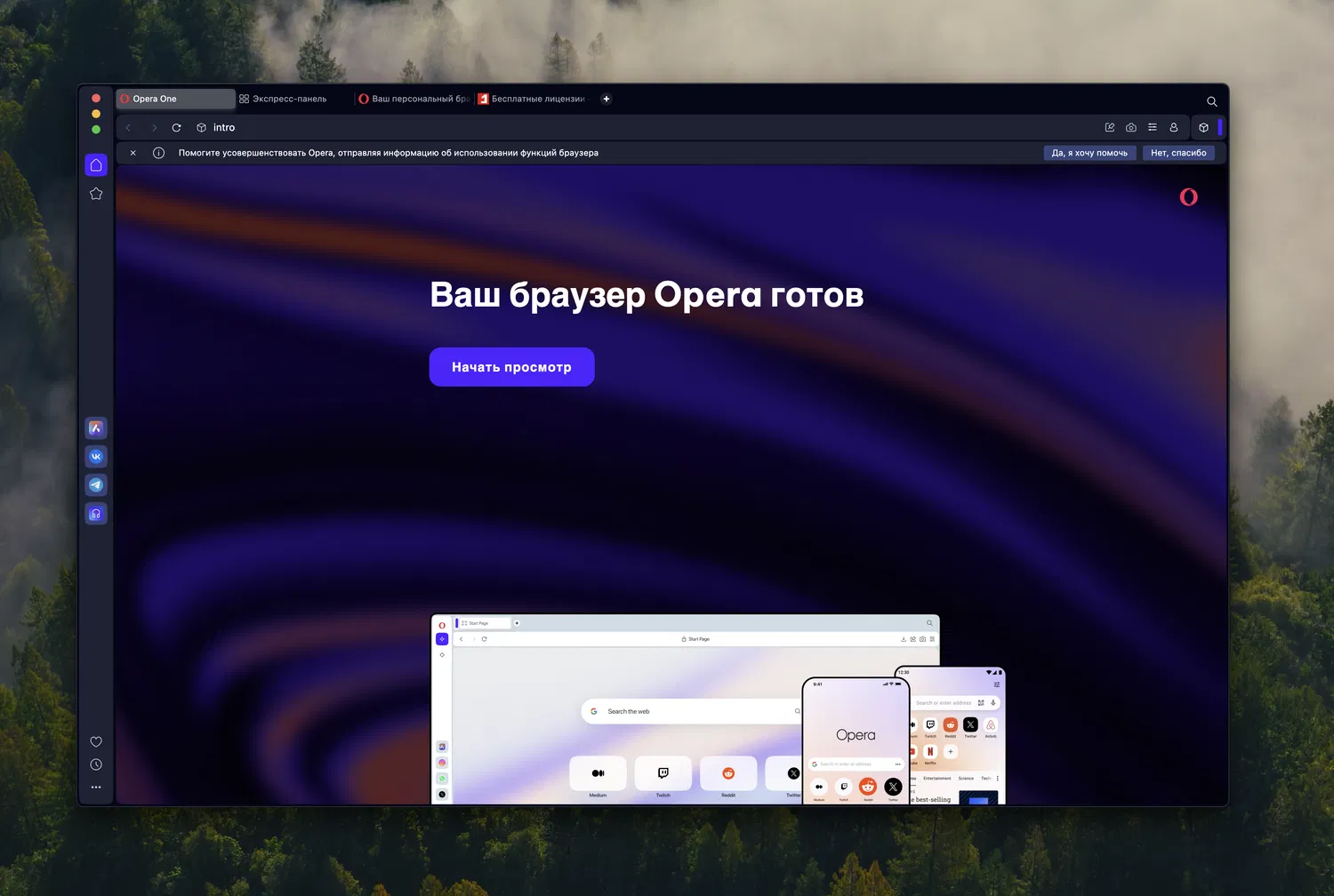Reload the current page

click(x=177, y=128)
